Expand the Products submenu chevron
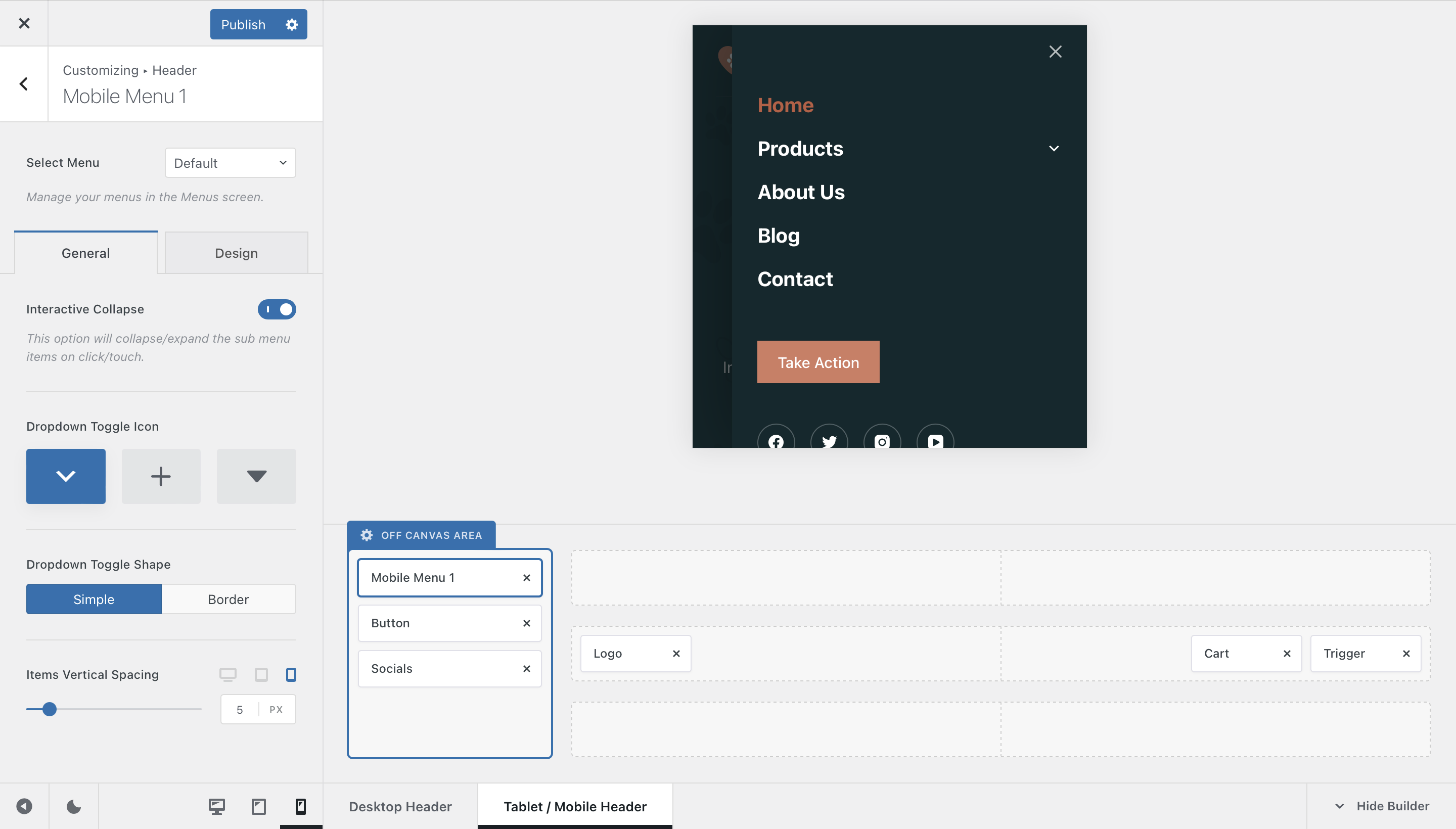This screenshot has height=829, width=1456. pos(1054,149)
